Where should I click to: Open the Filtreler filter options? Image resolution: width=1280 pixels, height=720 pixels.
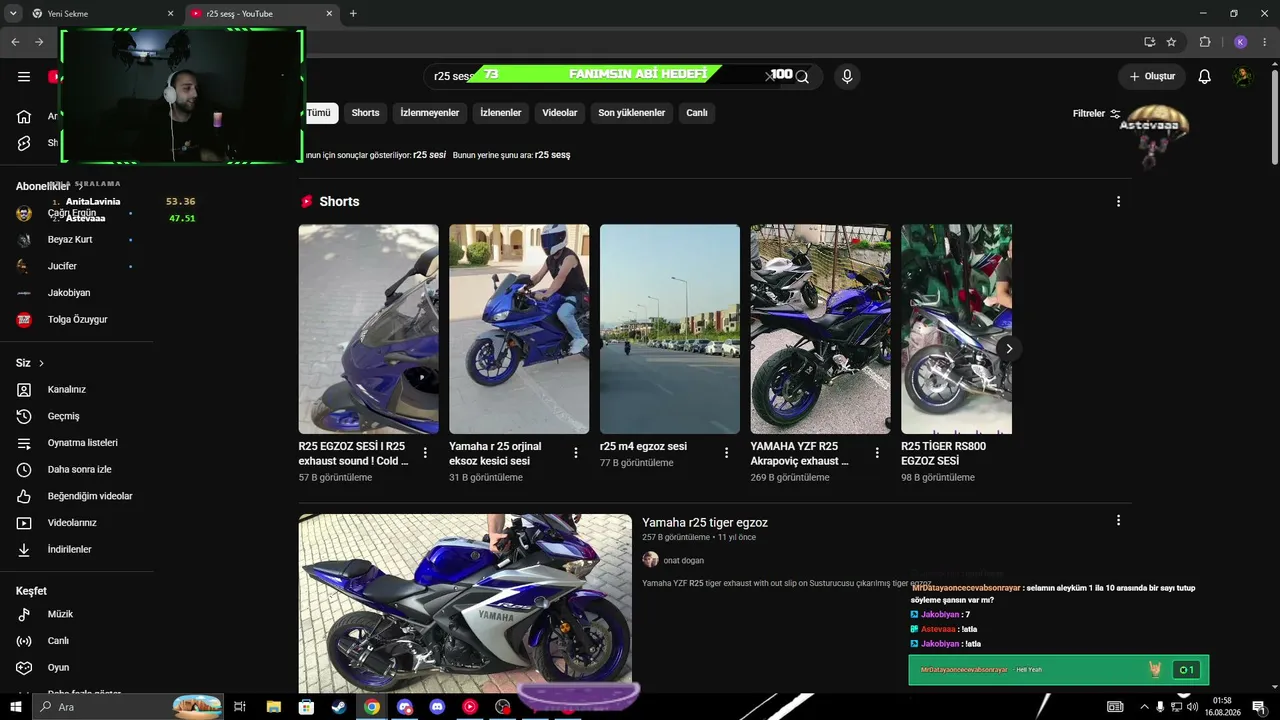coord(1097,114)
